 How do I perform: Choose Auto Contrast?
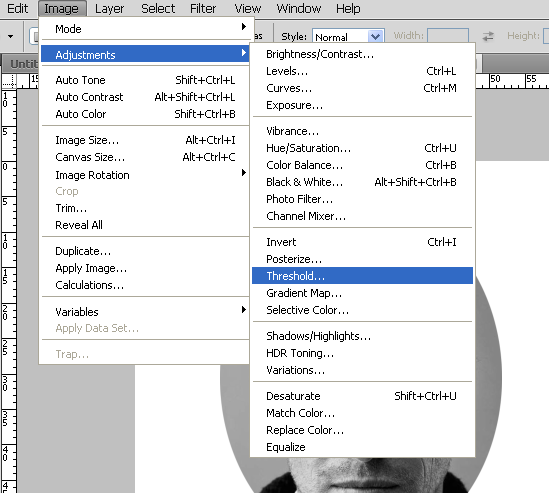pos(145,97)
